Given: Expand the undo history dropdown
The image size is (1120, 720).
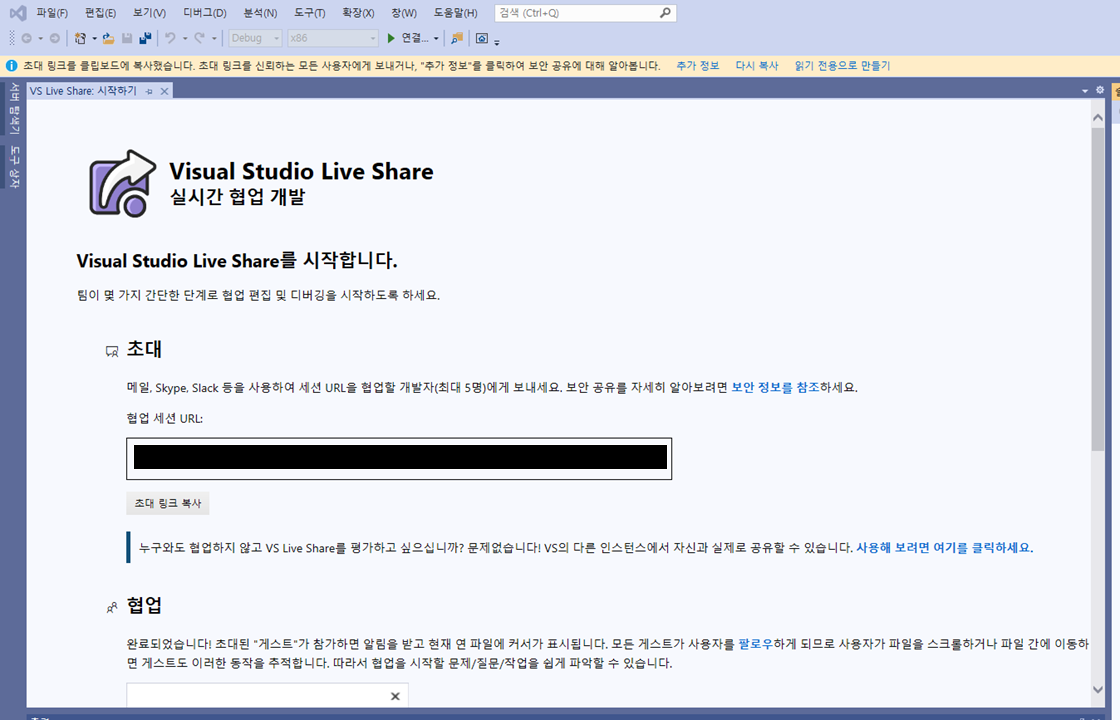Looking at the screenshot, I should coord(185,39).
